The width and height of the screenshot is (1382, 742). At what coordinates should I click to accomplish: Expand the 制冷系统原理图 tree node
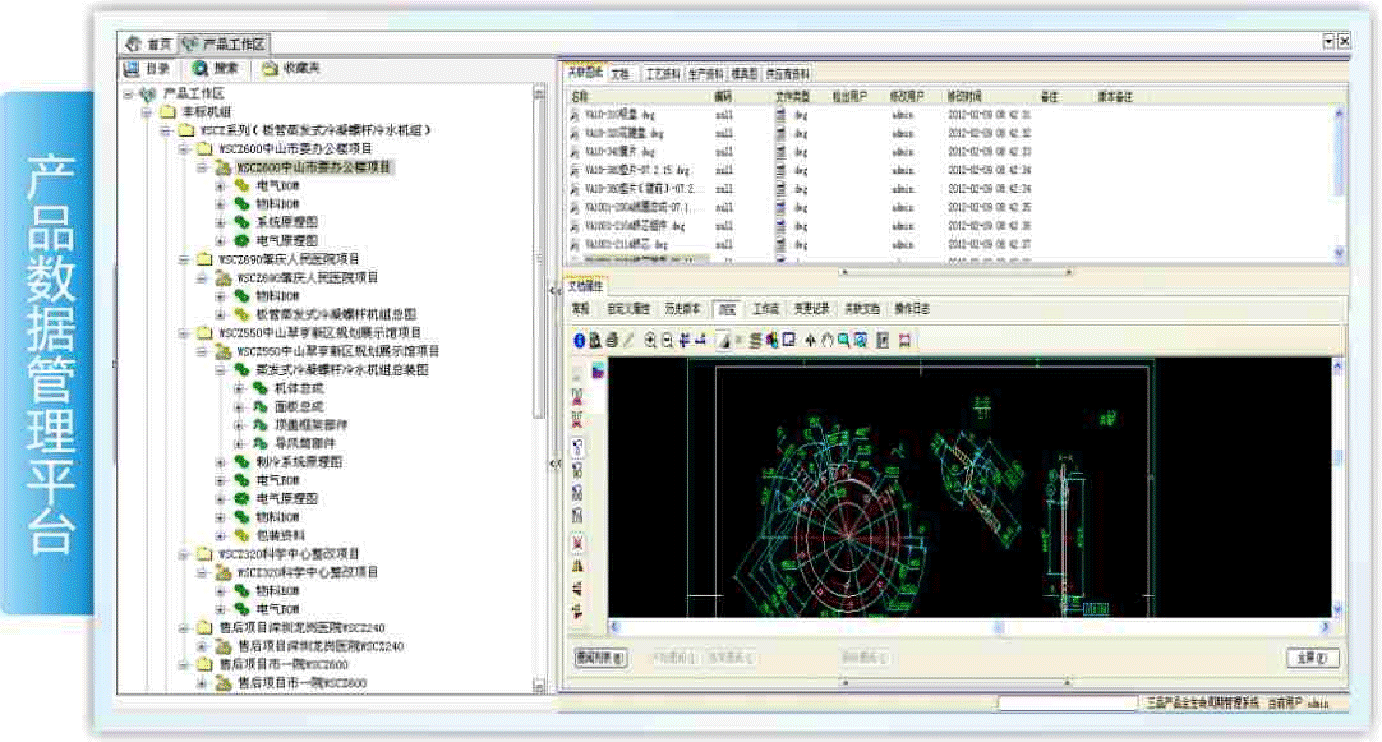[220, 462]
